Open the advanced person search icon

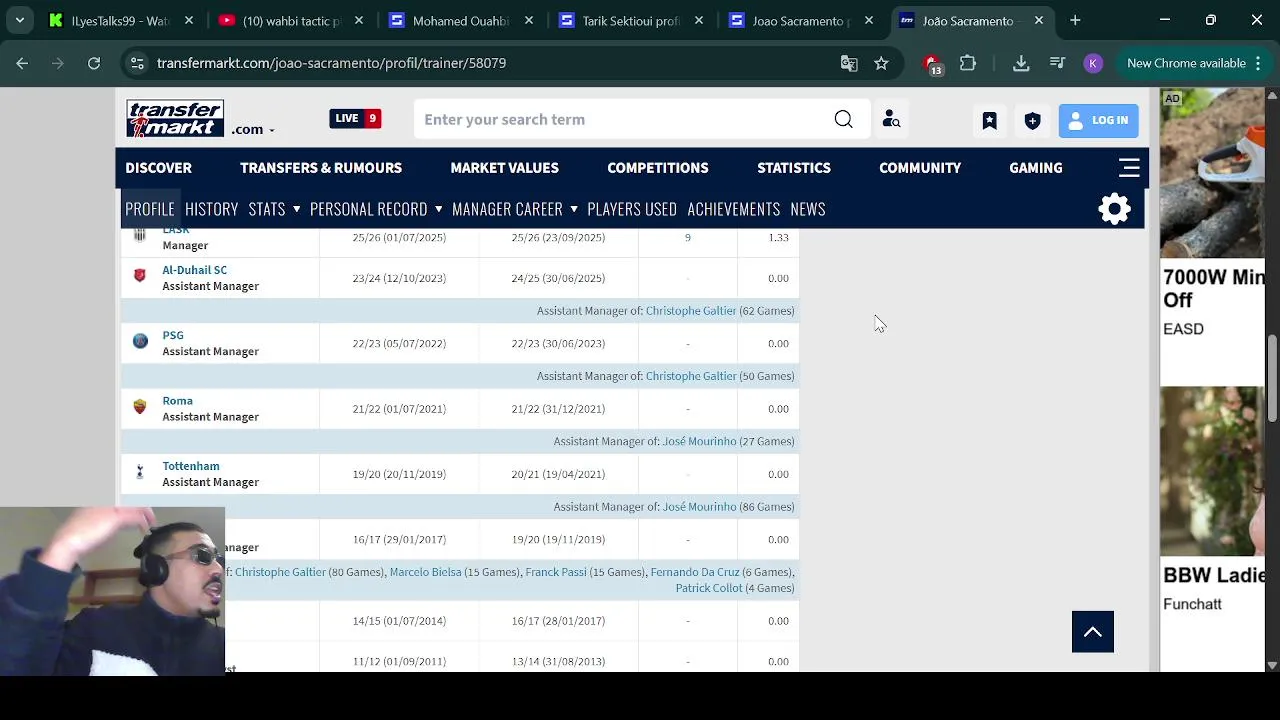point(891,119)
